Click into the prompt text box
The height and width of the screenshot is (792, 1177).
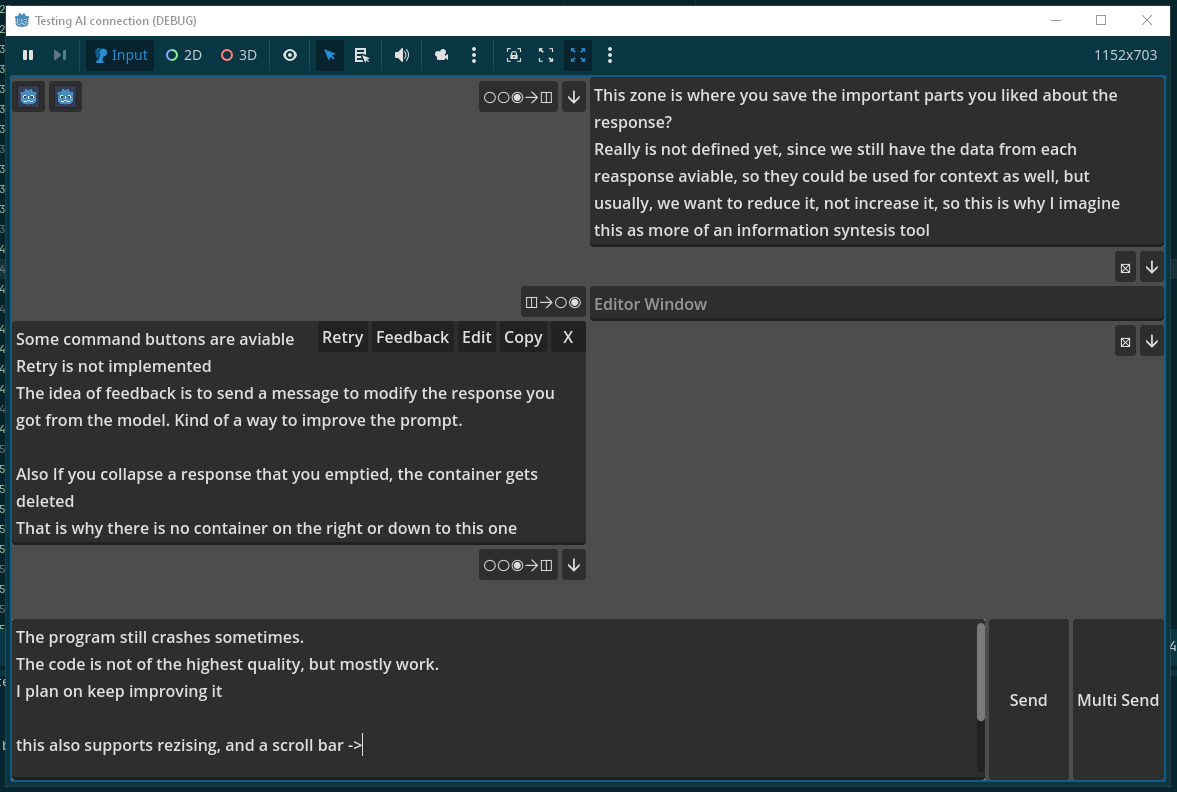(494, 699)
